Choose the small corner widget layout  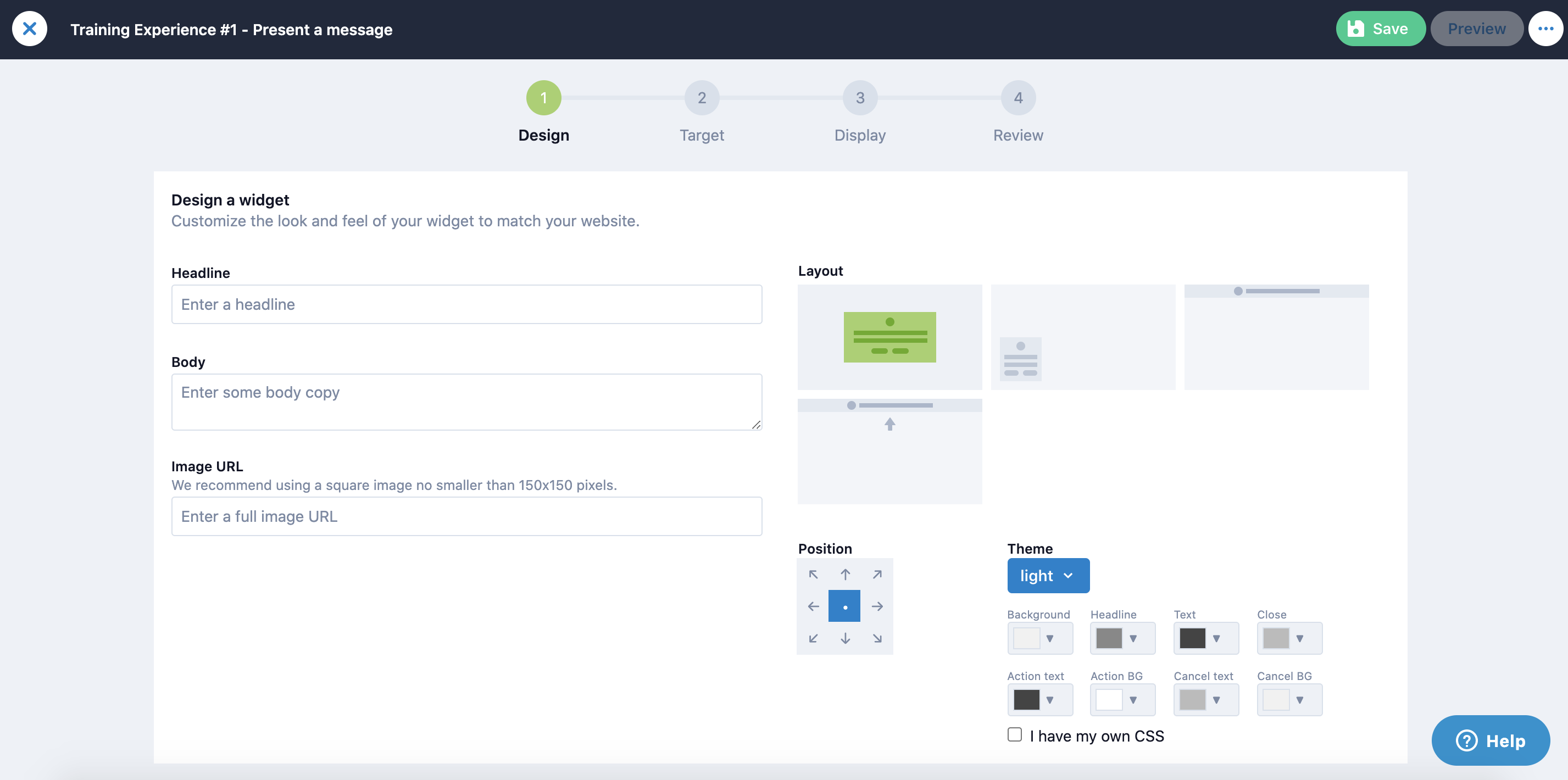coord(1083,337)
